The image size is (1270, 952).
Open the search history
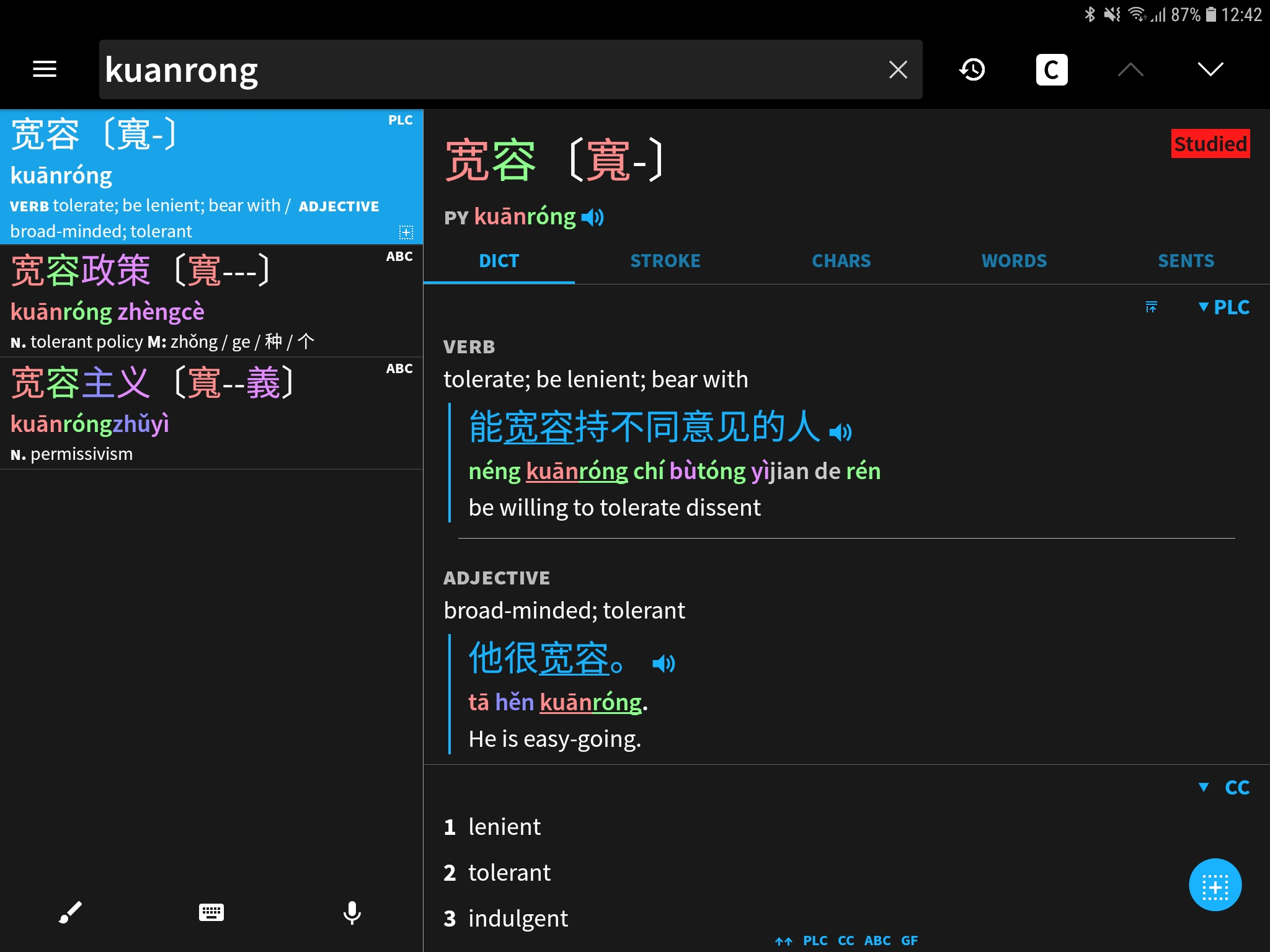tap(972, 69)
